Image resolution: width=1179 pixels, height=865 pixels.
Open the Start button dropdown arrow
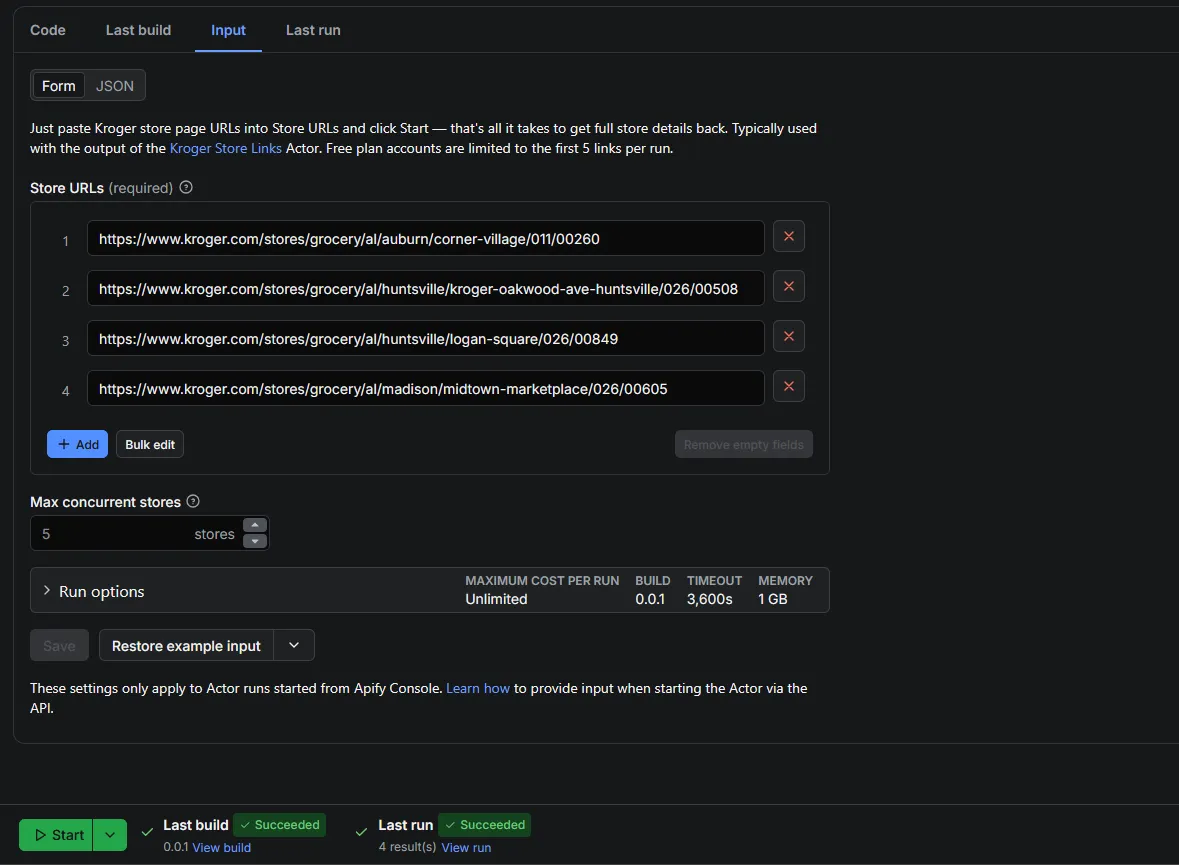[x=110, y=835]
